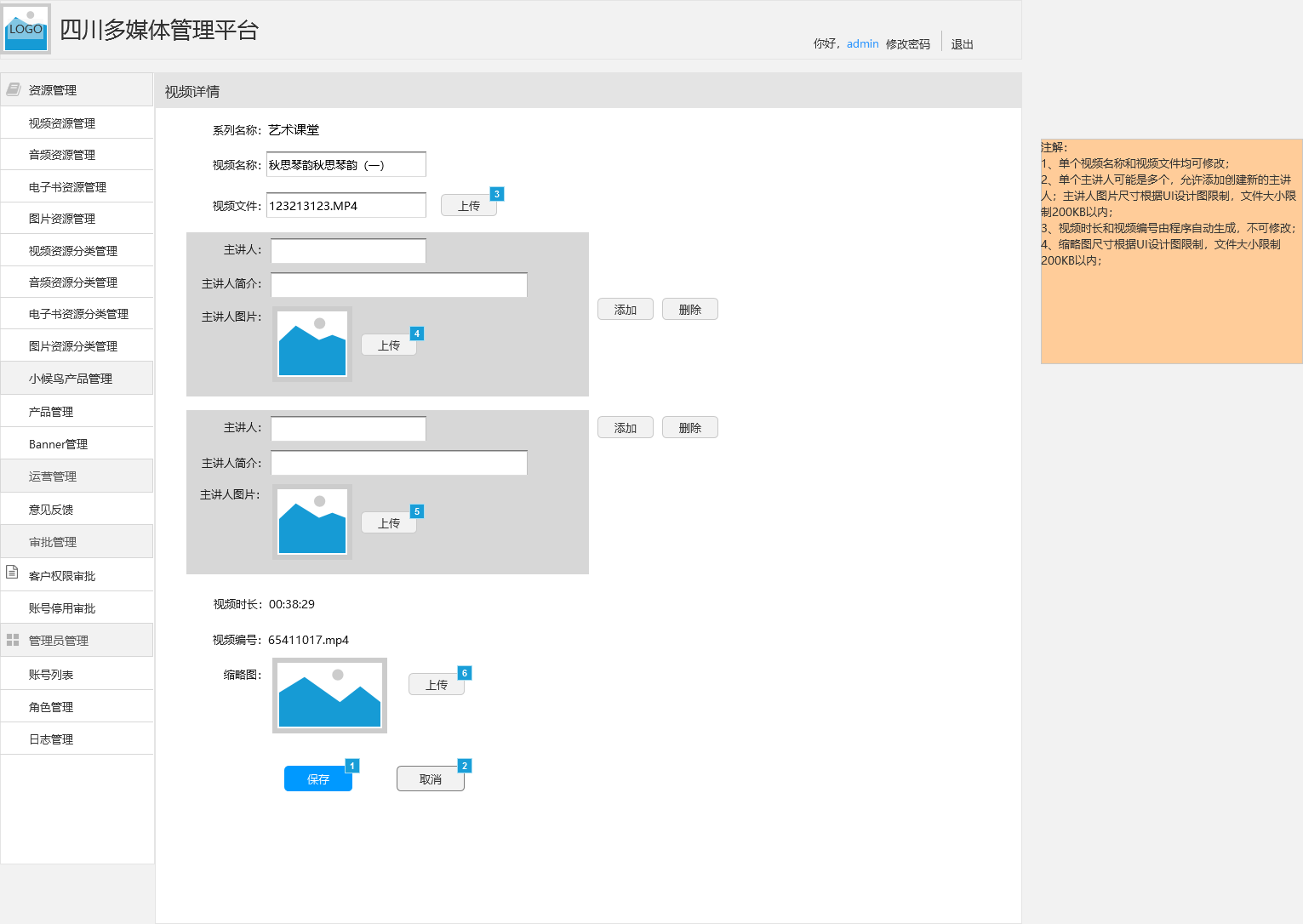
Task: Click 退出 to log out
Action: 962,44
